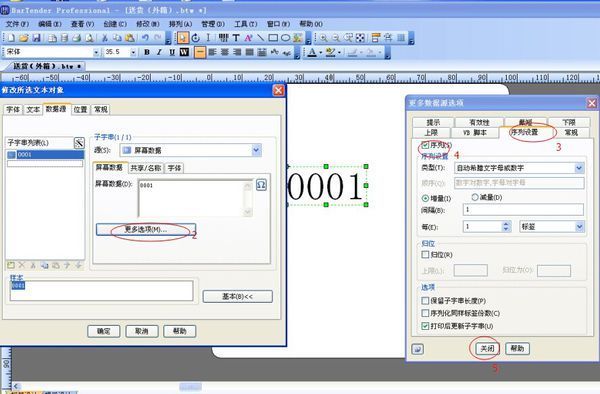Toggle underline formatting button
Screen dimensions: 600x394
(172, 52)
